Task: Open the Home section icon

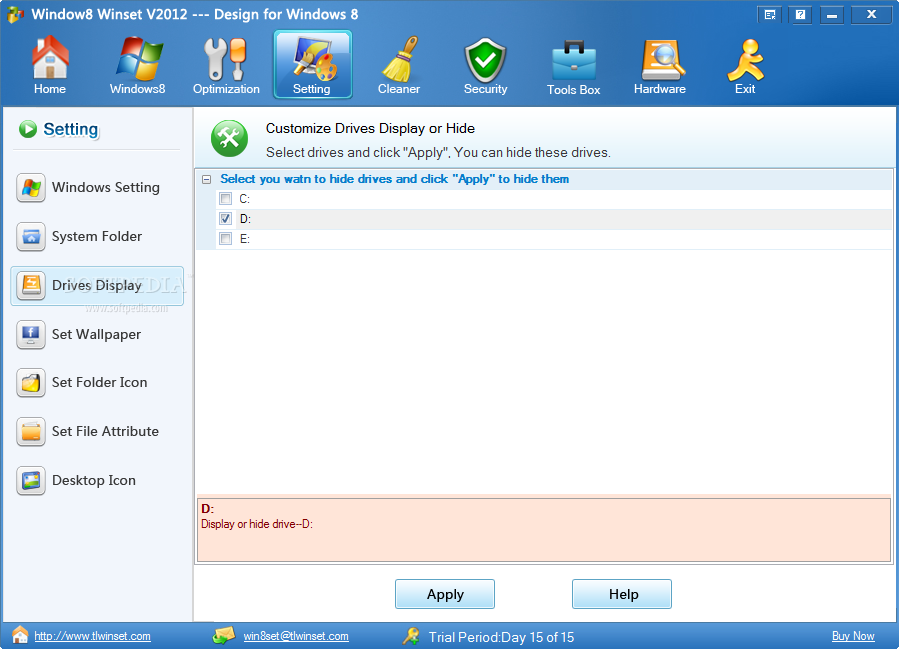Action: [50, 57]
